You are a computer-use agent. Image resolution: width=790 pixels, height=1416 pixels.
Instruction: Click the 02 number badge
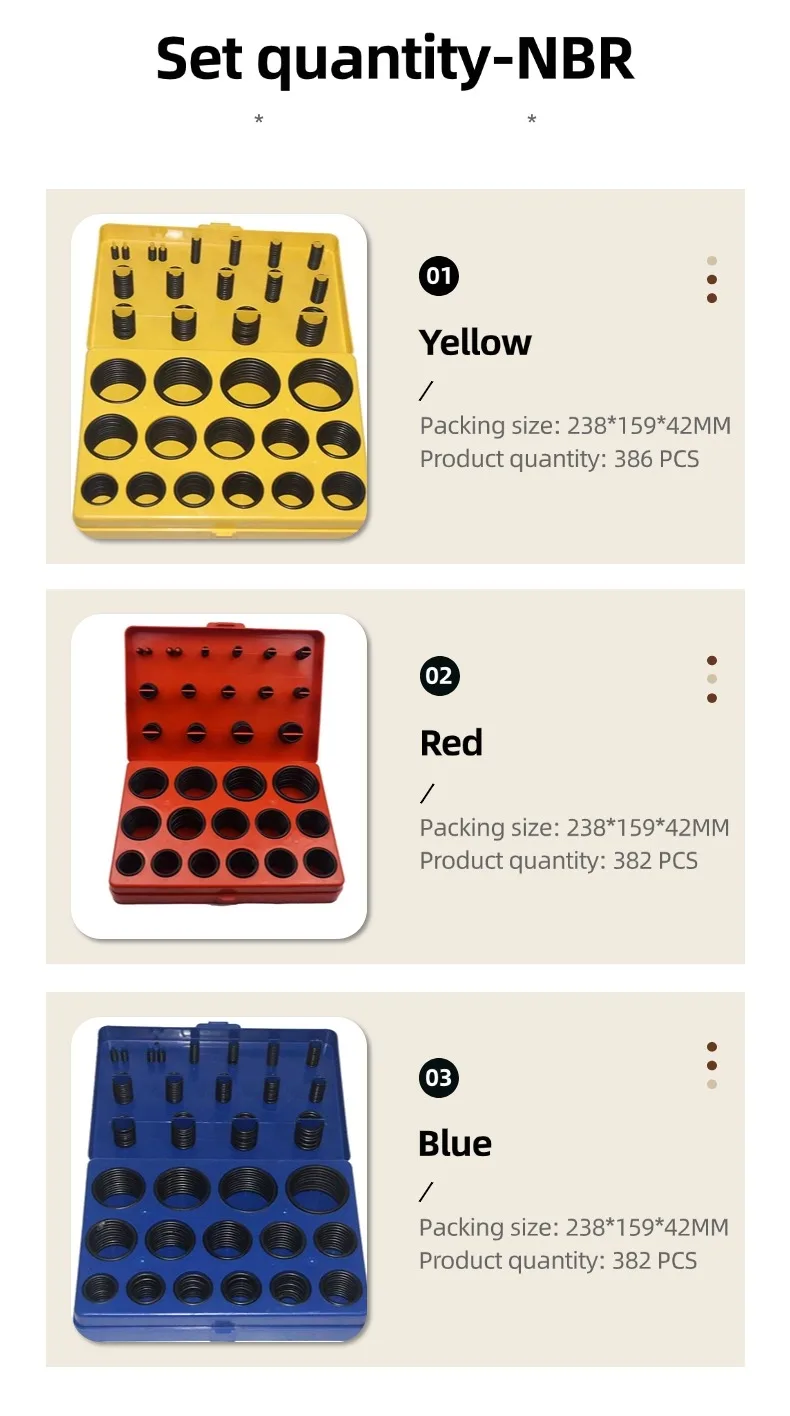point(438,676)
